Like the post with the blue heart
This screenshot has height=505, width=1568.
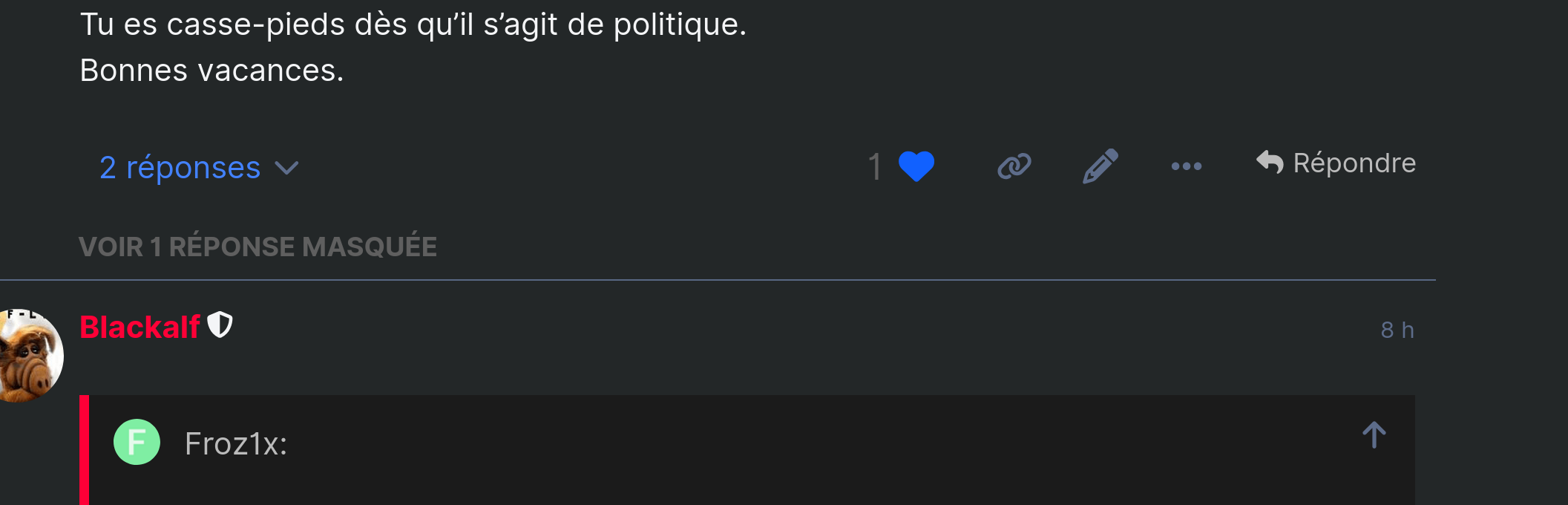916,166
